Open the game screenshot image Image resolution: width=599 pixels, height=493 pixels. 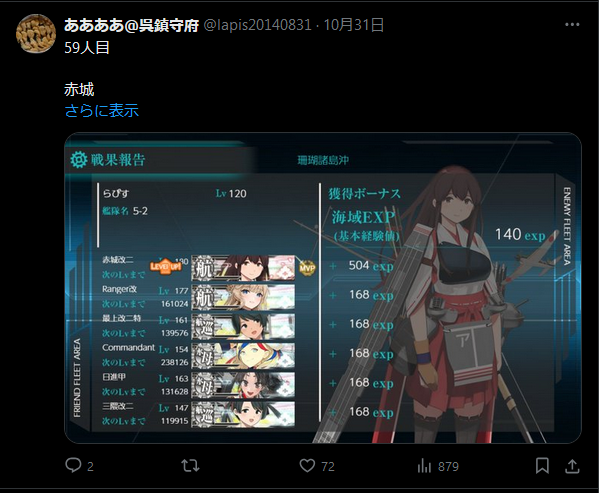click(x=323, y=288)
